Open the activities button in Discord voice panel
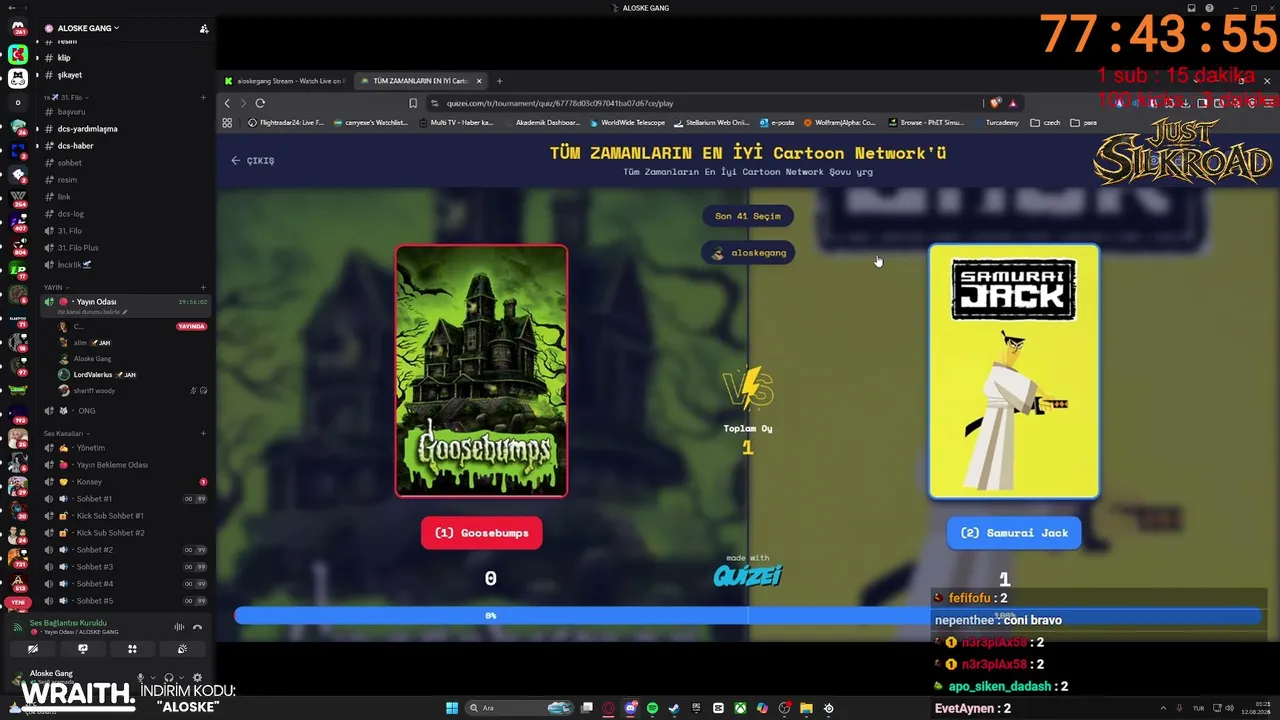The image size is (1280, 720). point(132,649)
